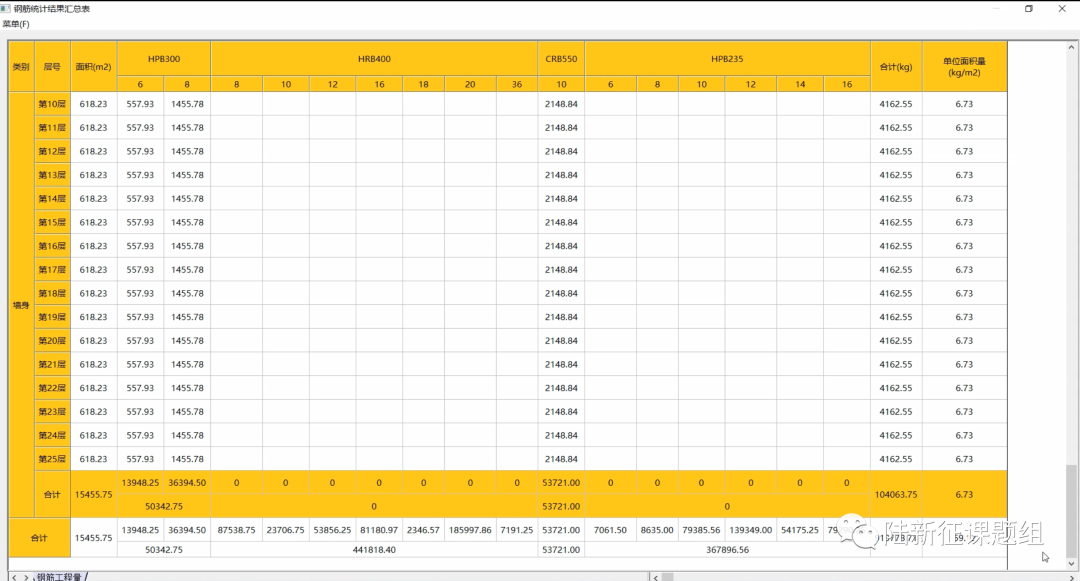Click the previous sheet tab arrow

tap(14, 577)
